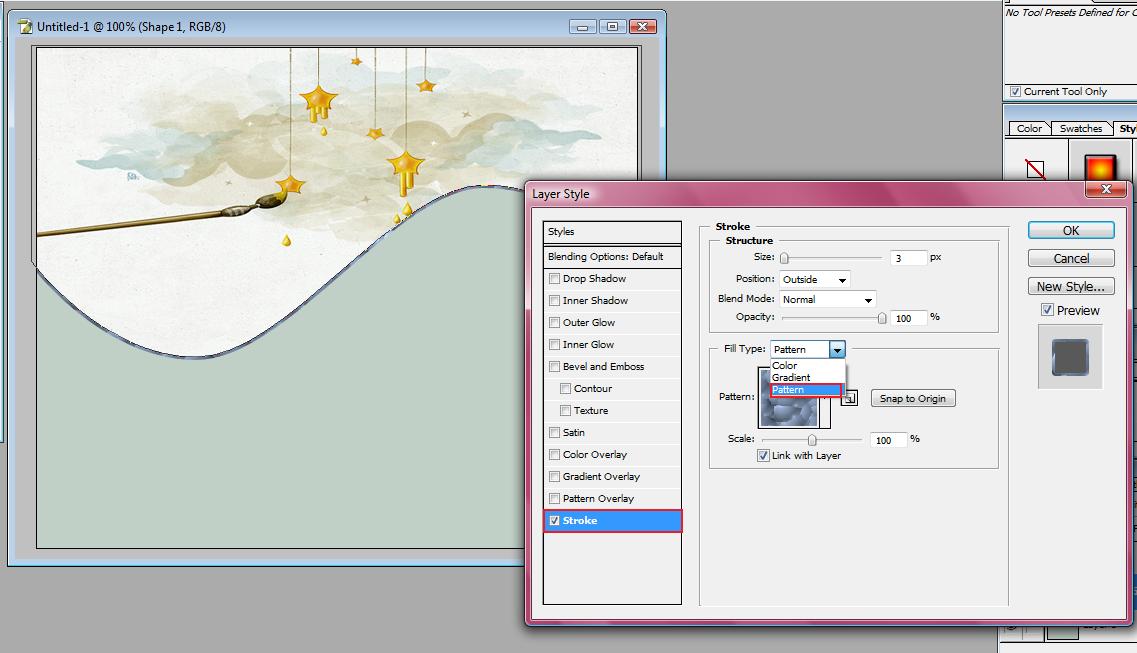Expand the Blend Mode dropdown
Image resolution: width=1137 pixels, height=653 pixels.
826,300
